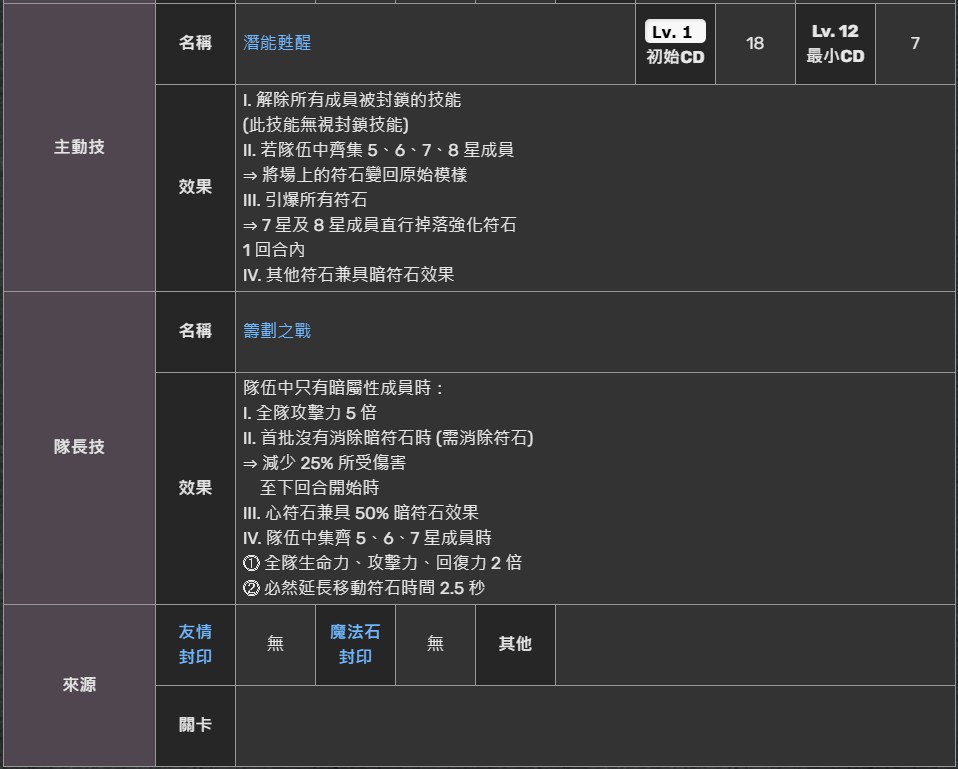Image resolution: width=958 pixels, height=769 pixels.
Task: Click the minimum CD value 7
Action: 915,43
